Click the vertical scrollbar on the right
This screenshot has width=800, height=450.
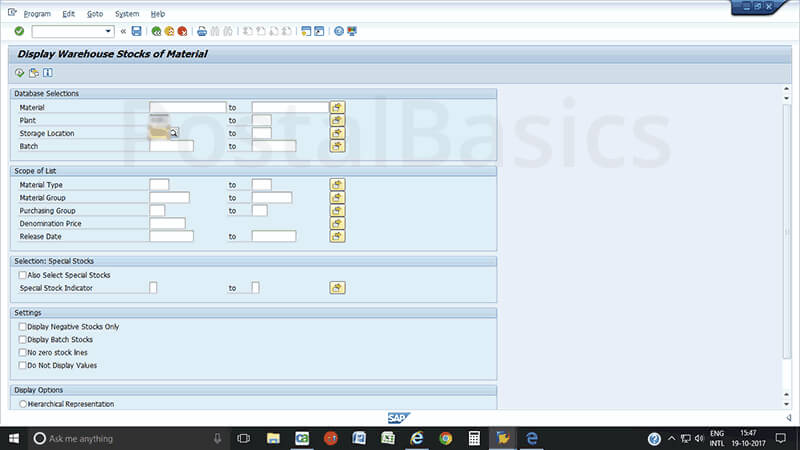787,240
